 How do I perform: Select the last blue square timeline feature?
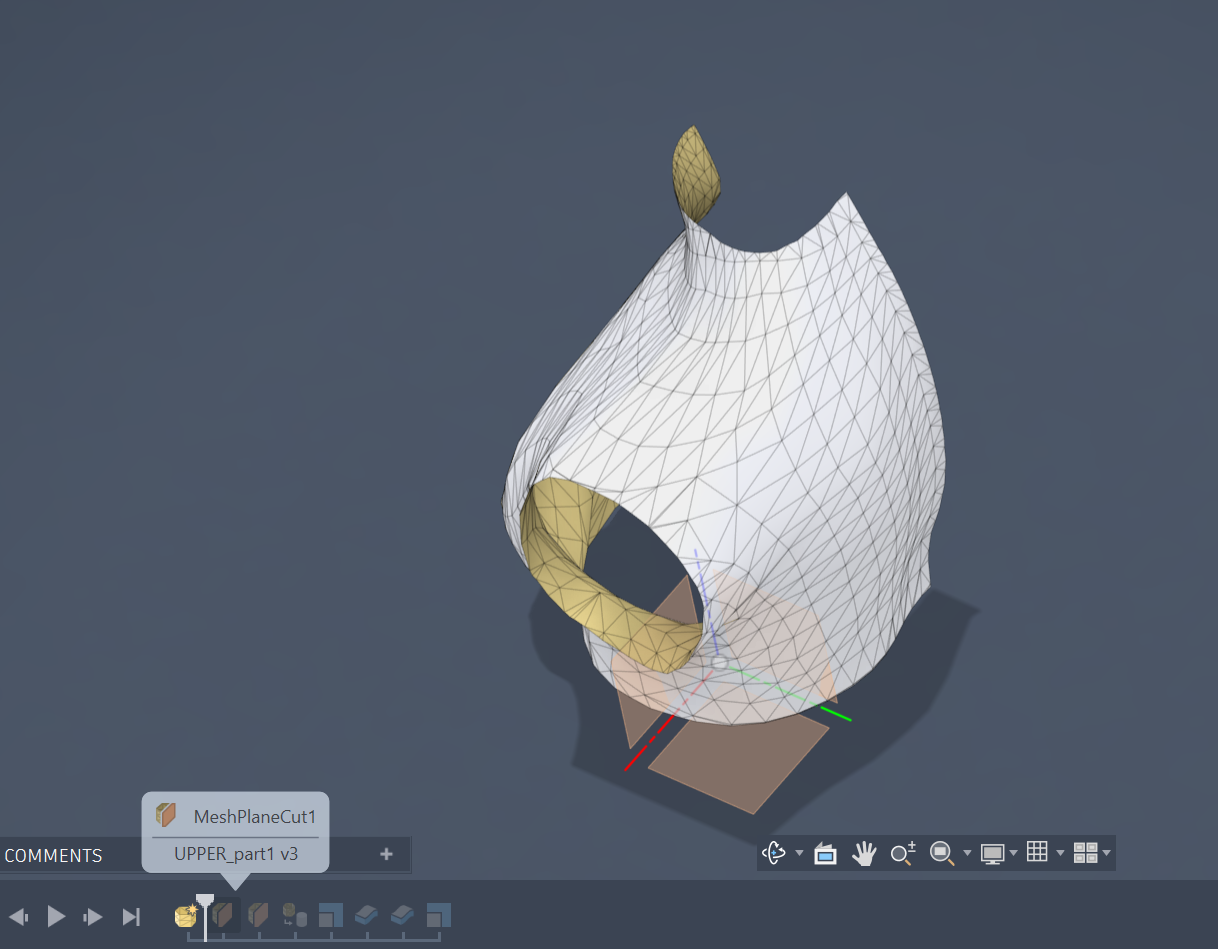(439, 915)
